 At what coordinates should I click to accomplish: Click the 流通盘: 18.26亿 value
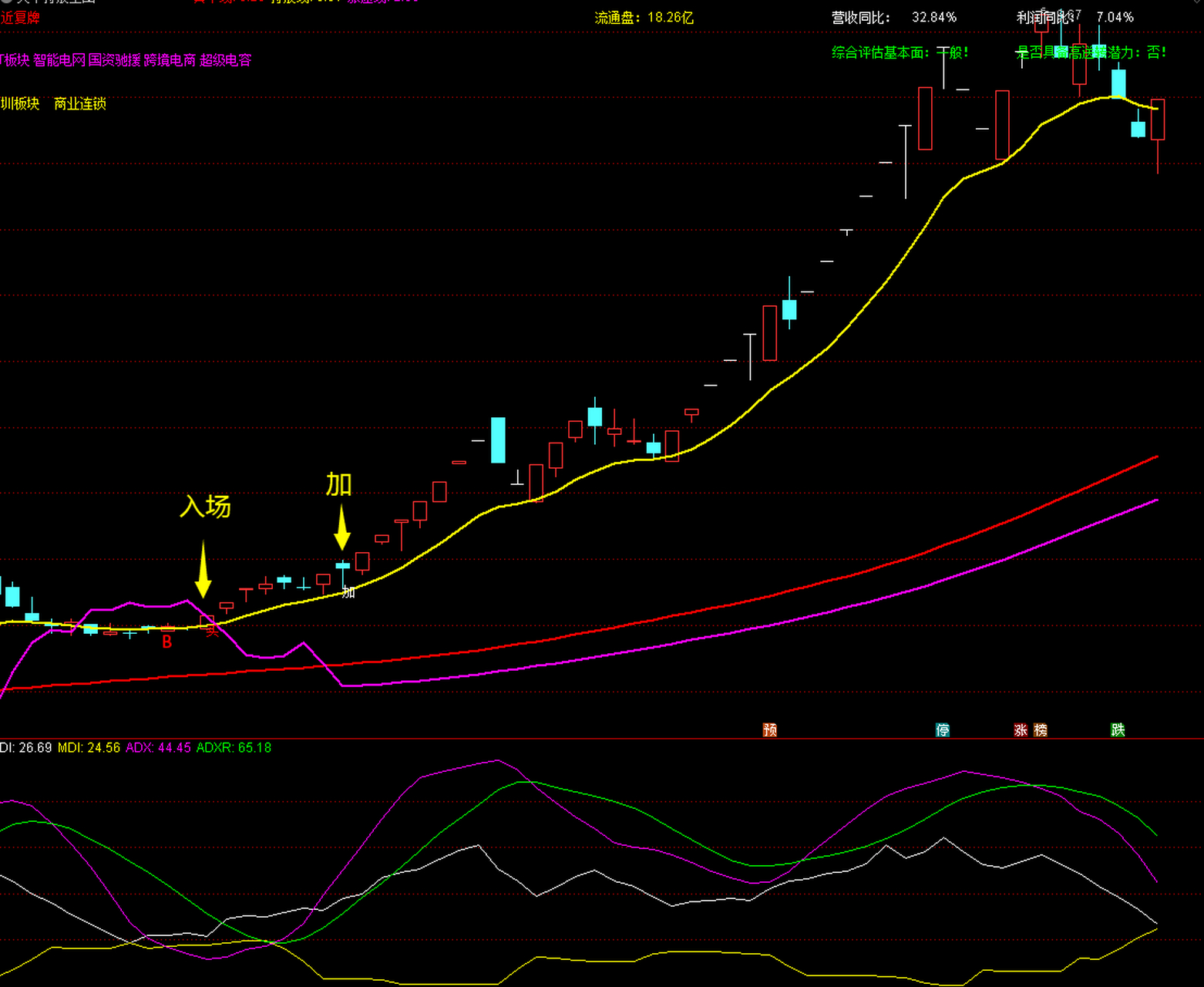point(644,18)
